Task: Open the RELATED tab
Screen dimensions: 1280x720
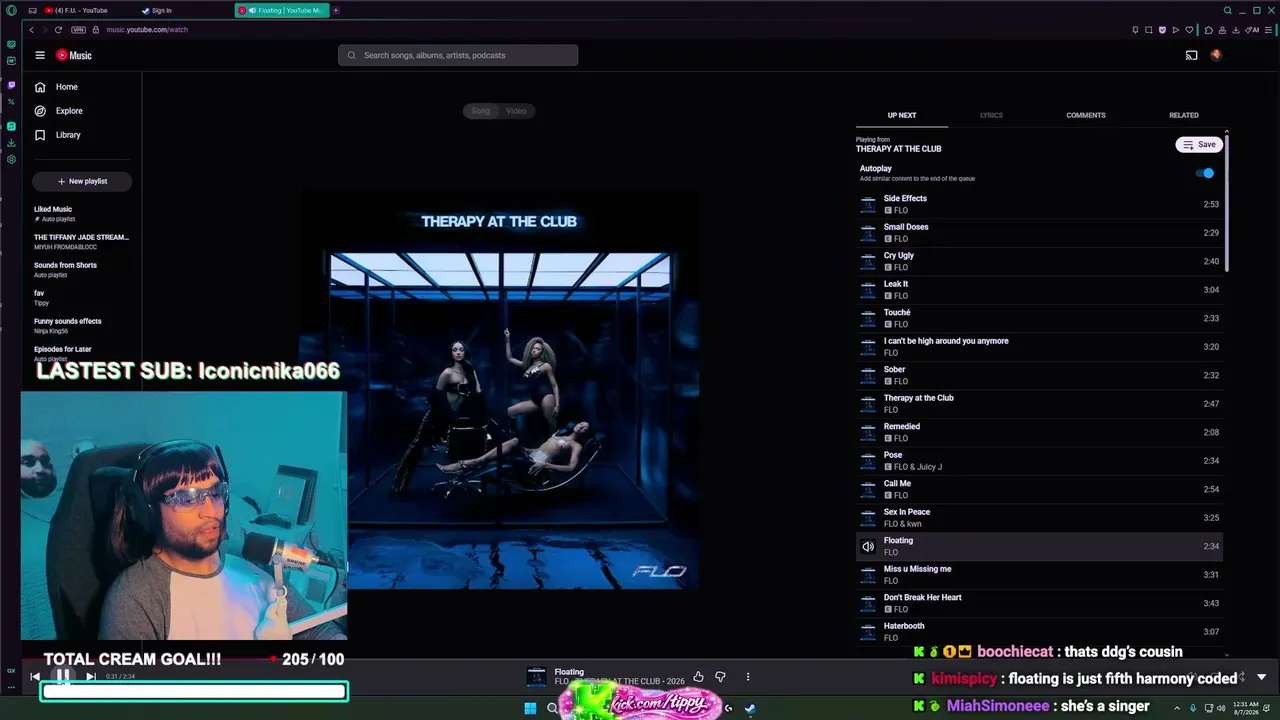Action: 1184,115
